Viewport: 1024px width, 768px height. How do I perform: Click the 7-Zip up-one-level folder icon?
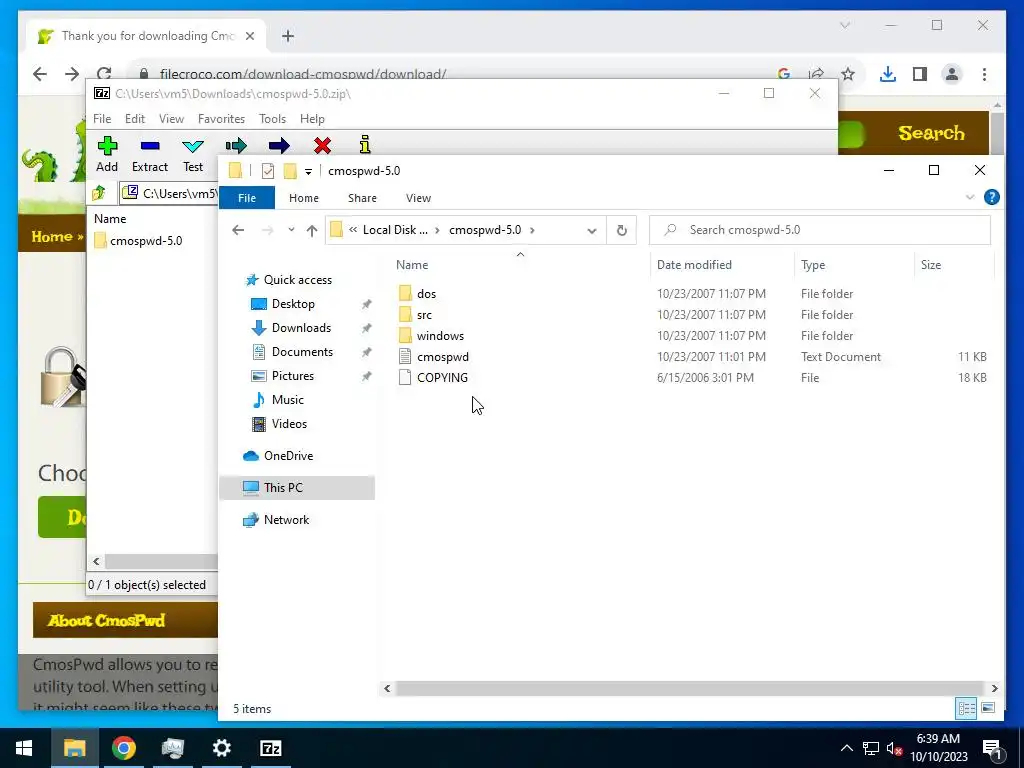pos(99,193)
